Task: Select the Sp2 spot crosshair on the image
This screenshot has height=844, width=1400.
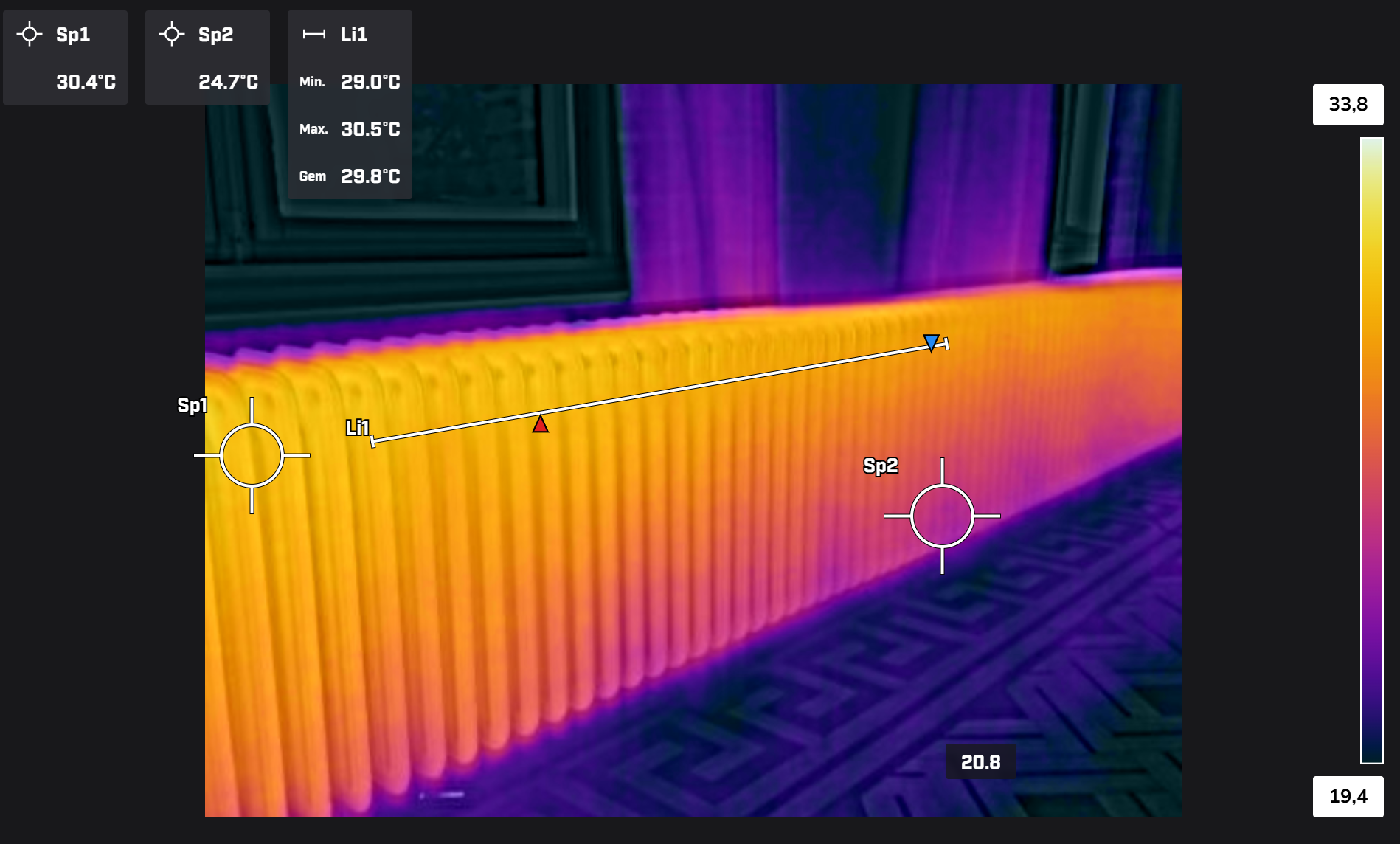Action: click(942, 516)
